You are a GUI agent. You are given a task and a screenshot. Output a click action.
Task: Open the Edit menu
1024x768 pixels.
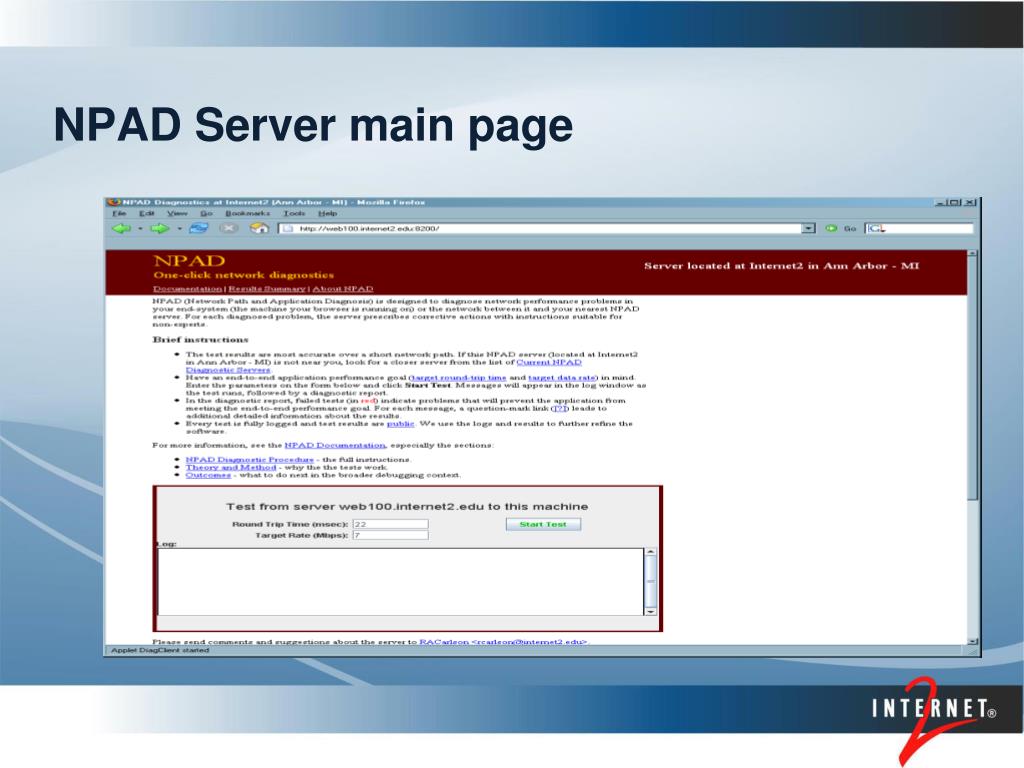[x=146, y=214]
